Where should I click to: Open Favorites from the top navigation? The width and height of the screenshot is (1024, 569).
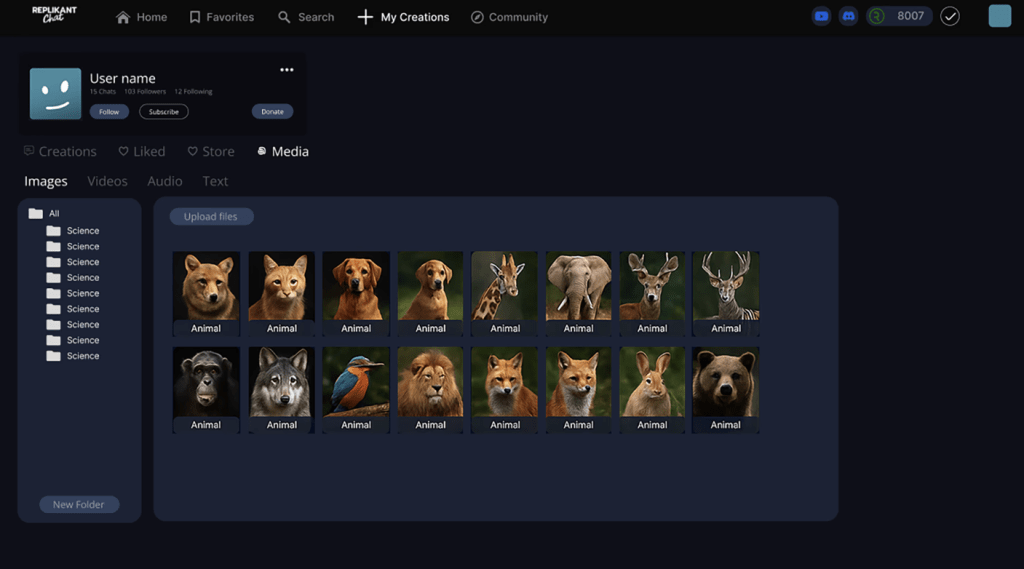[x=221, y=17]
